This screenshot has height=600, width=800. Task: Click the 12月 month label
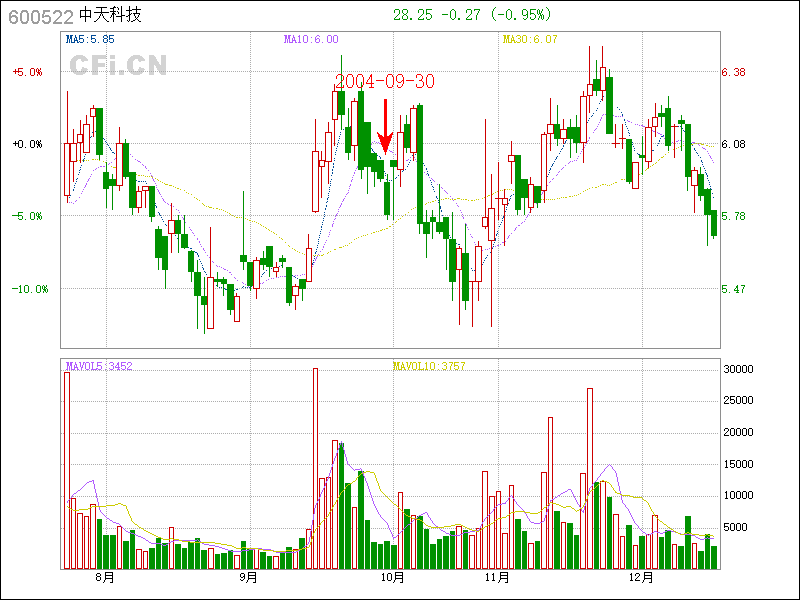point(641,578)
